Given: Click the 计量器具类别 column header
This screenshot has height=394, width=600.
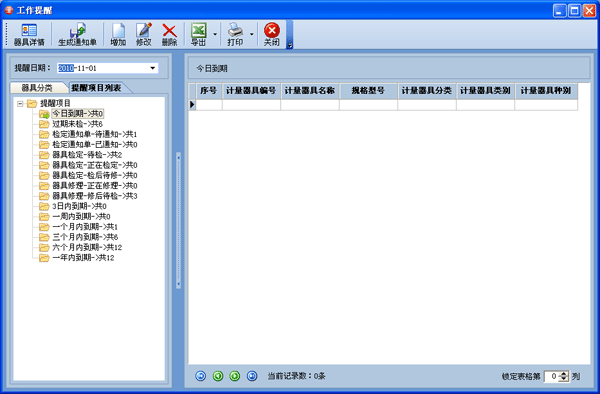Looking at the screenshot, I should click(485, 91).
